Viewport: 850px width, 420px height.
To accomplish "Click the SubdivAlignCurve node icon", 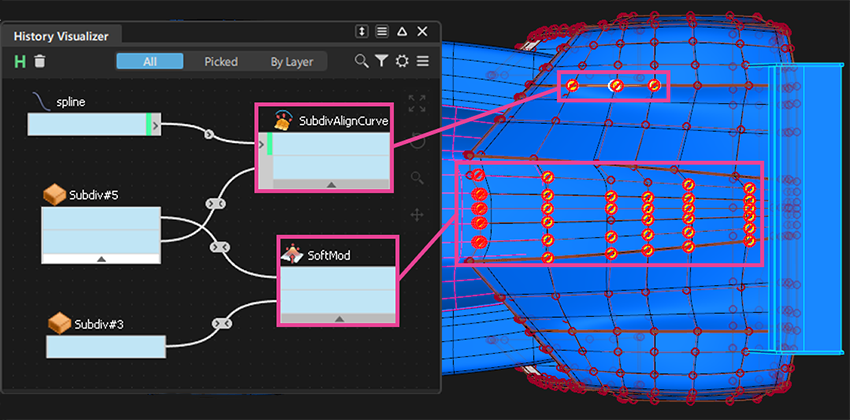I will coord(284,120).
